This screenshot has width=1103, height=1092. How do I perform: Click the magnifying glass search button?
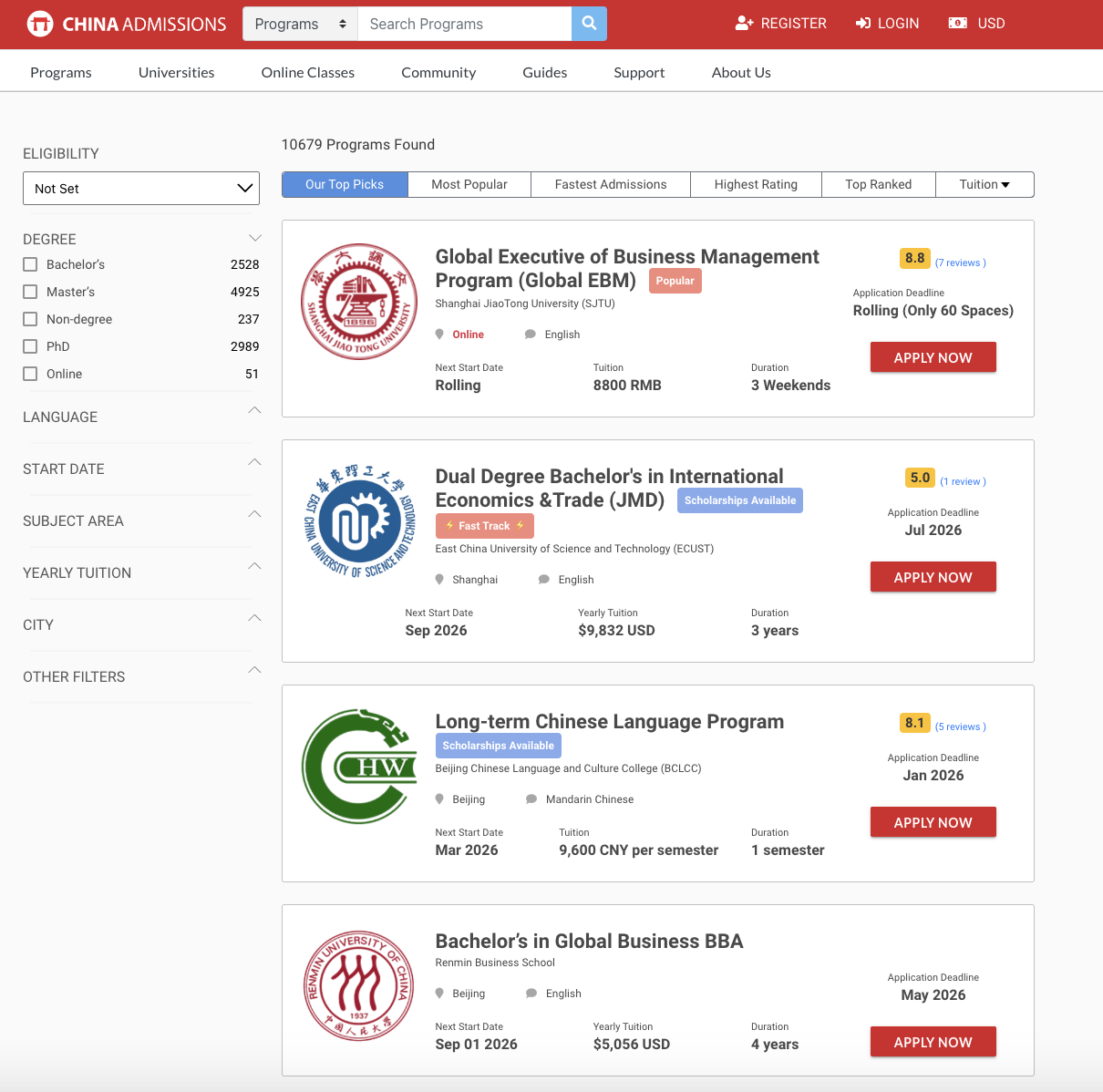point(589,24)
